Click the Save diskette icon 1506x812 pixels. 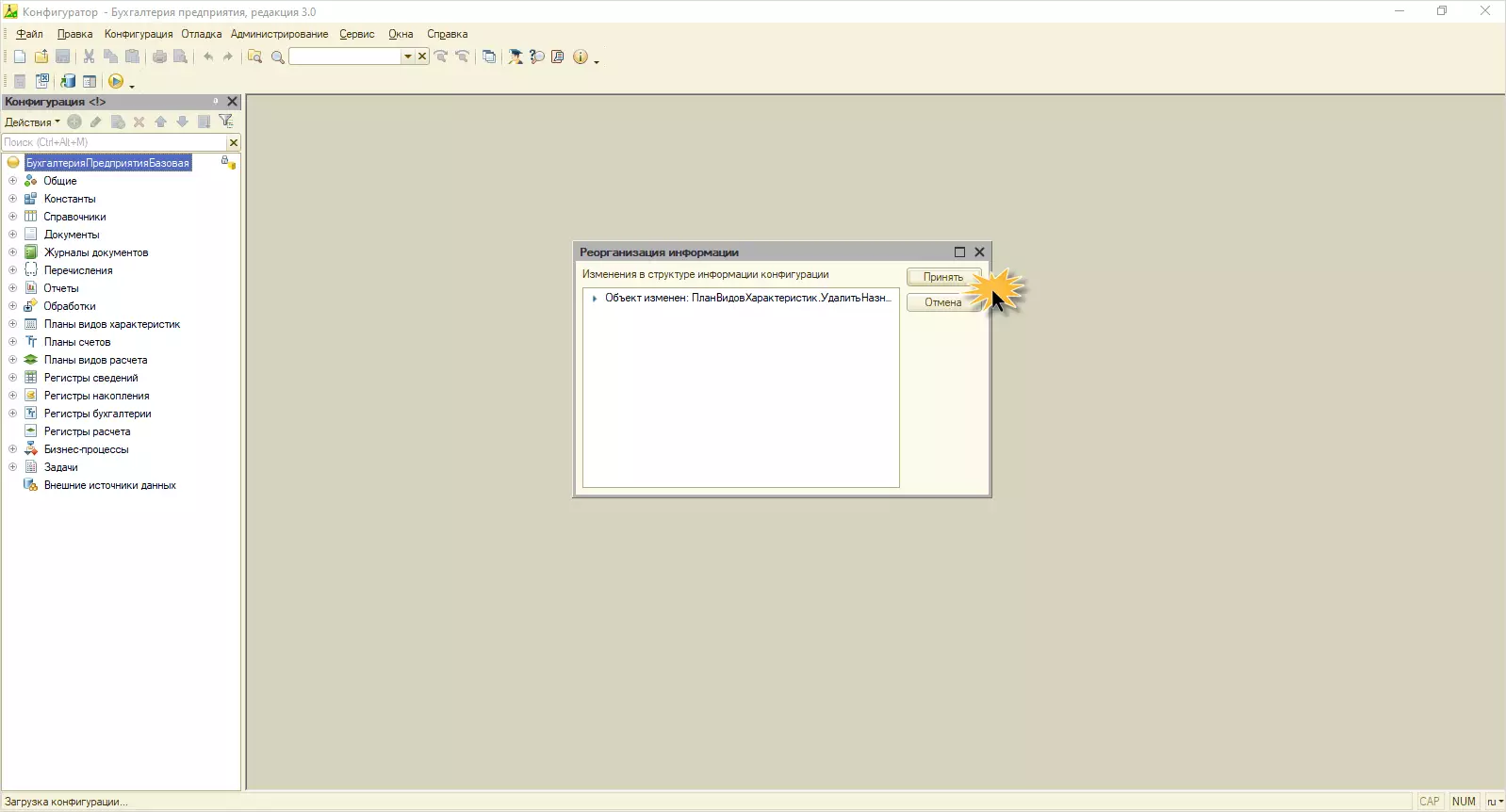coord(63,57)
